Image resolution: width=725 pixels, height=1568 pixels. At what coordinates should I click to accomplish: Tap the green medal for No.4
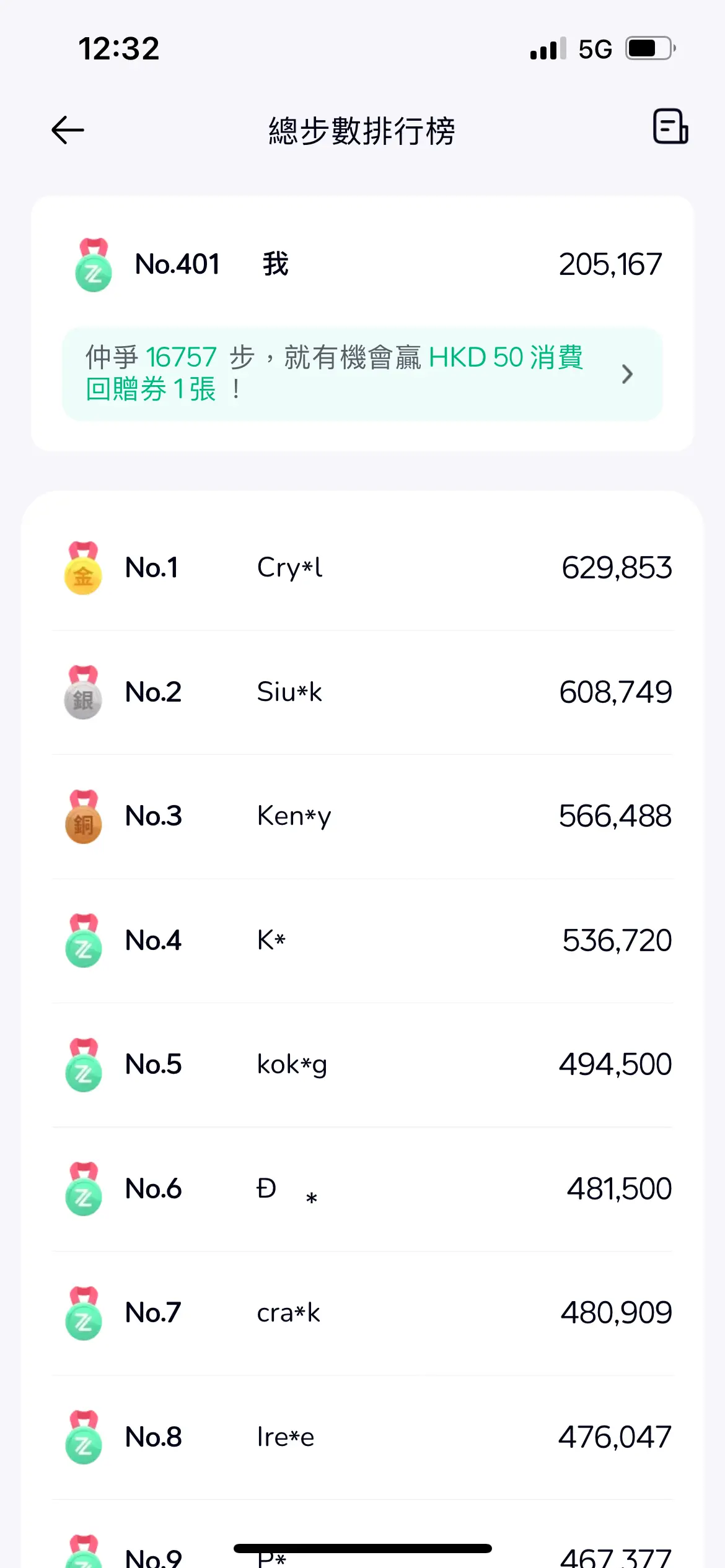[83, 940]
